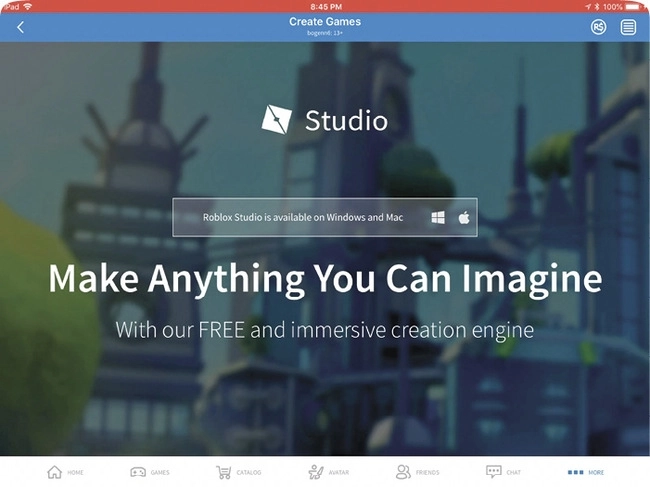This screenshot has height=487, width=650.
Task: Open the Catalog shopping cart tab
Action: 237,472
